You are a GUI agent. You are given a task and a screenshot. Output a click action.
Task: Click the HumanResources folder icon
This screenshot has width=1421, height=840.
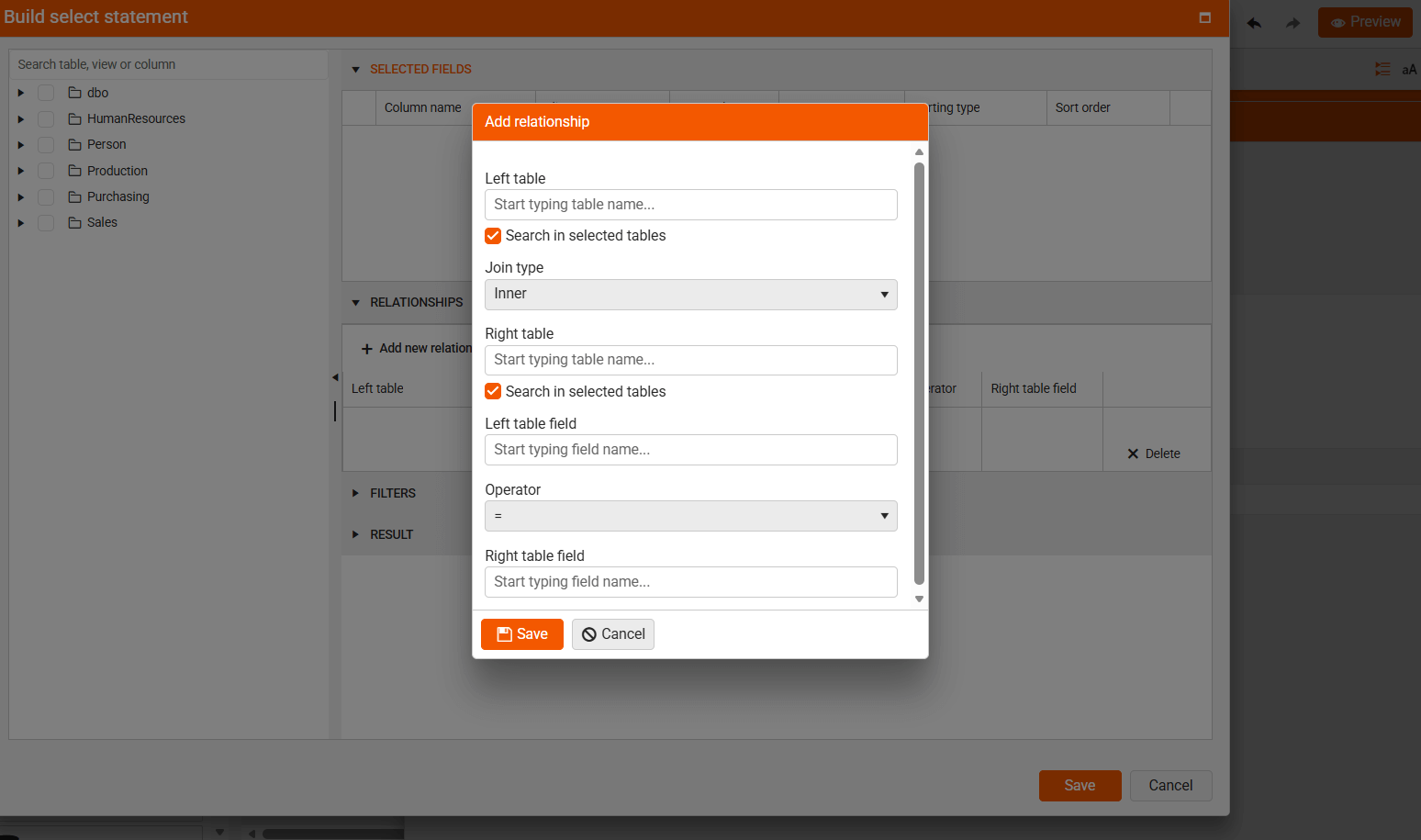75,118
